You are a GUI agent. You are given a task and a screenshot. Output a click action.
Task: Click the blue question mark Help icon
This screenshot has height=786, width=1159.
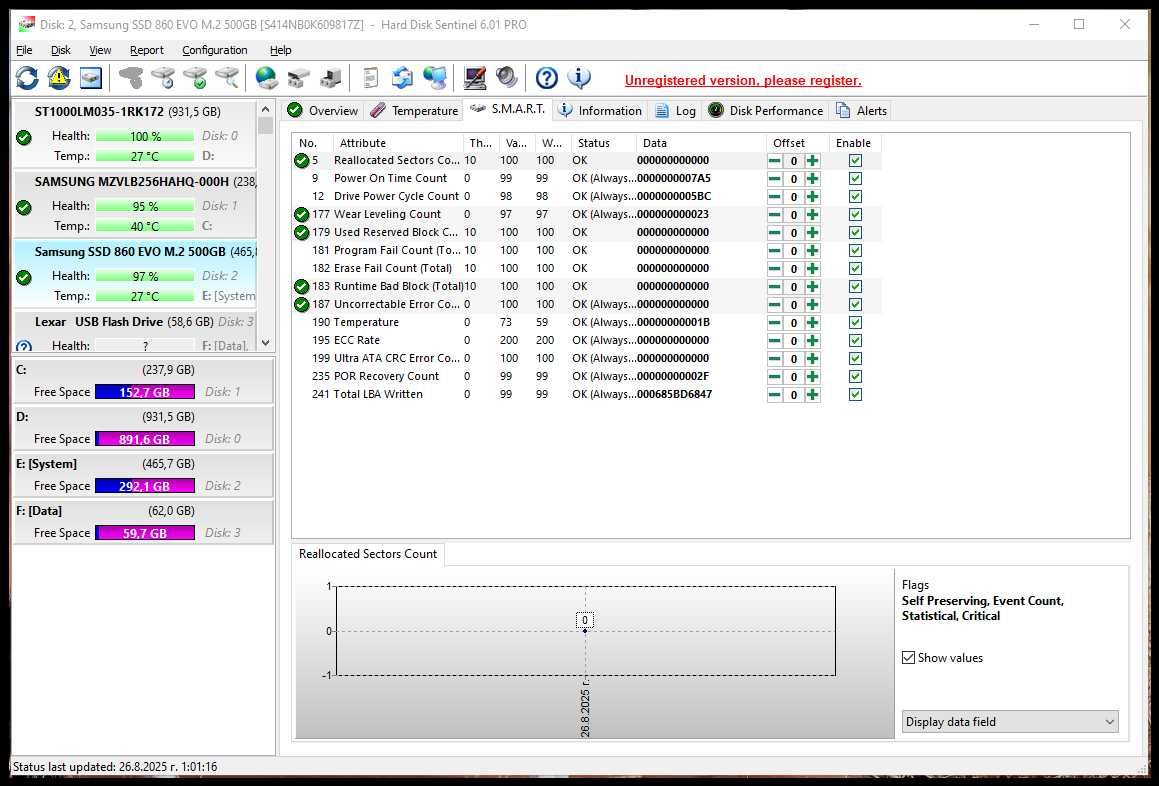546,78
